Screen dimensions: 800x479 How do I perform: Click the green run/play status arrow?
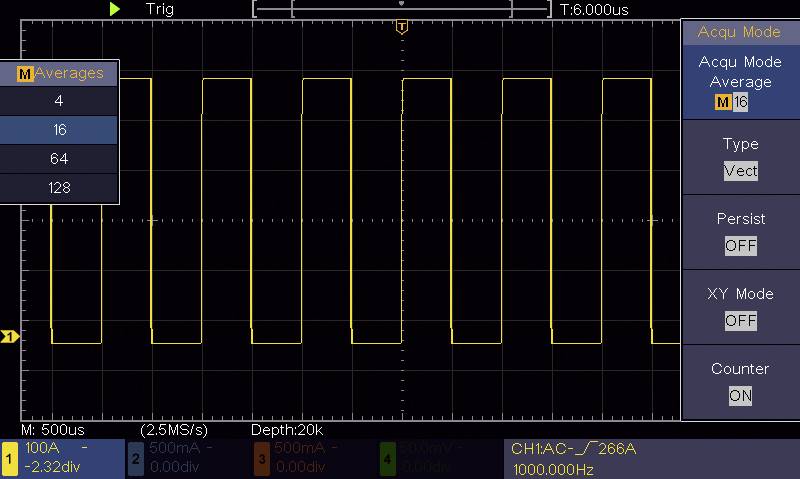point(116,9)
